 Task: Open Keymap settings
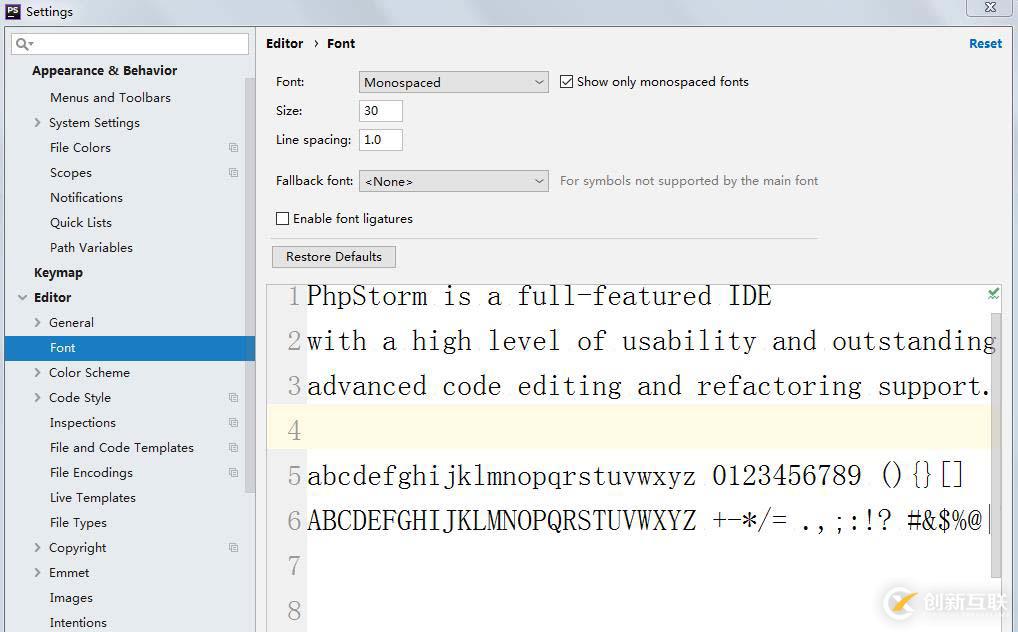tap(58, 273)
